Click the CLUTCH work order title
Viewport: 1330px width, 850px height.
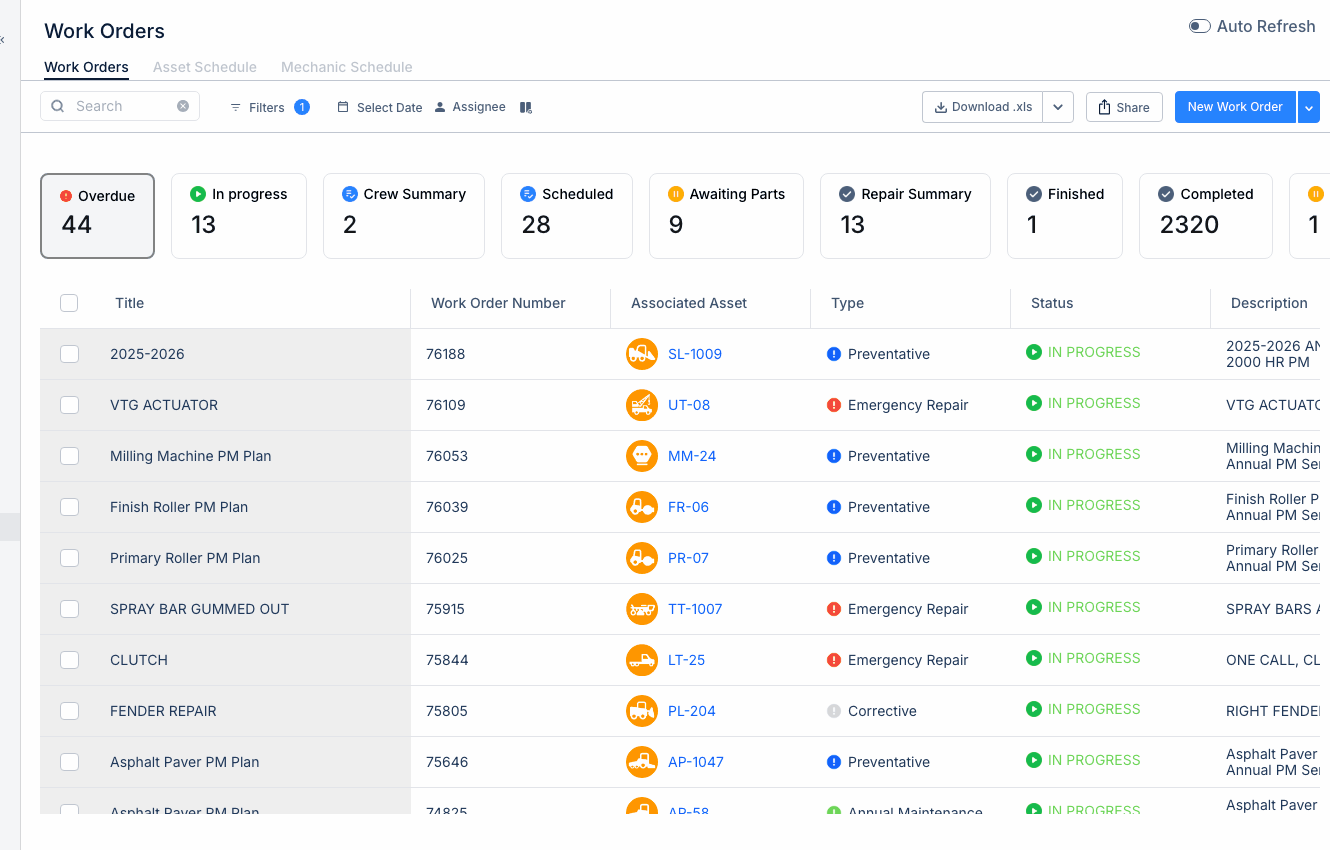139,660
